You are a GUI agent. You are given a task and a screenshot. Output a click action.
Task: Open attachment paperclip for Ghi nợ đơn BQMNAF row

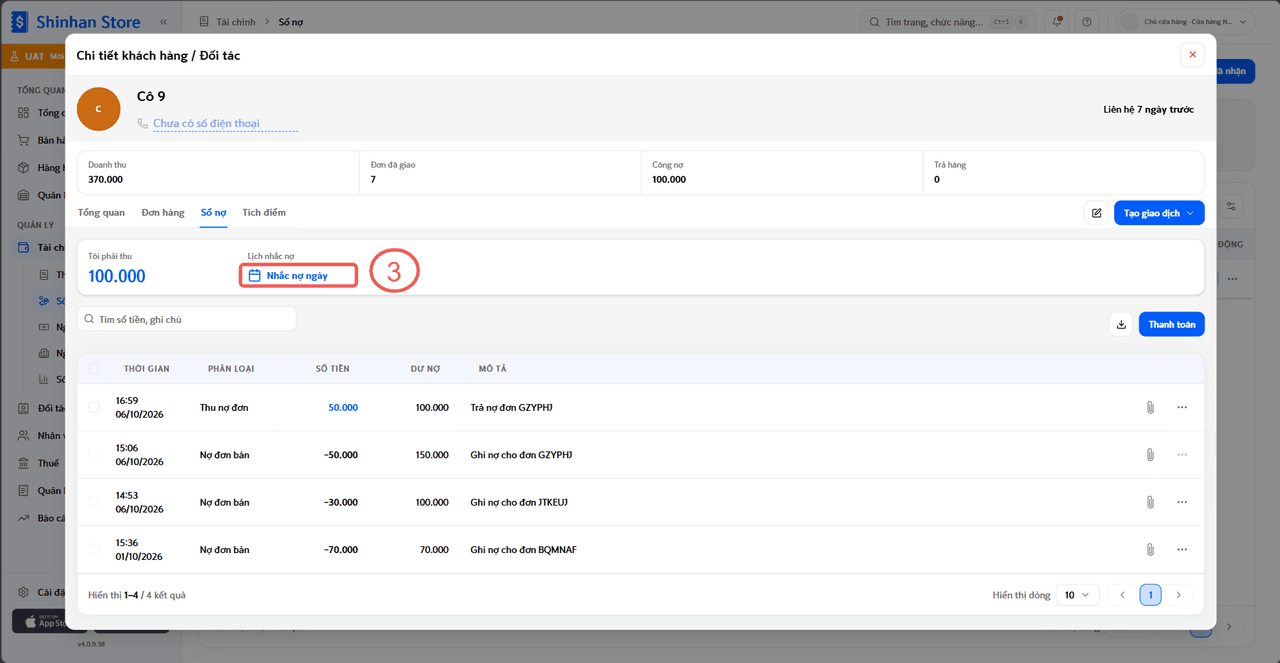pos(1150,550)
